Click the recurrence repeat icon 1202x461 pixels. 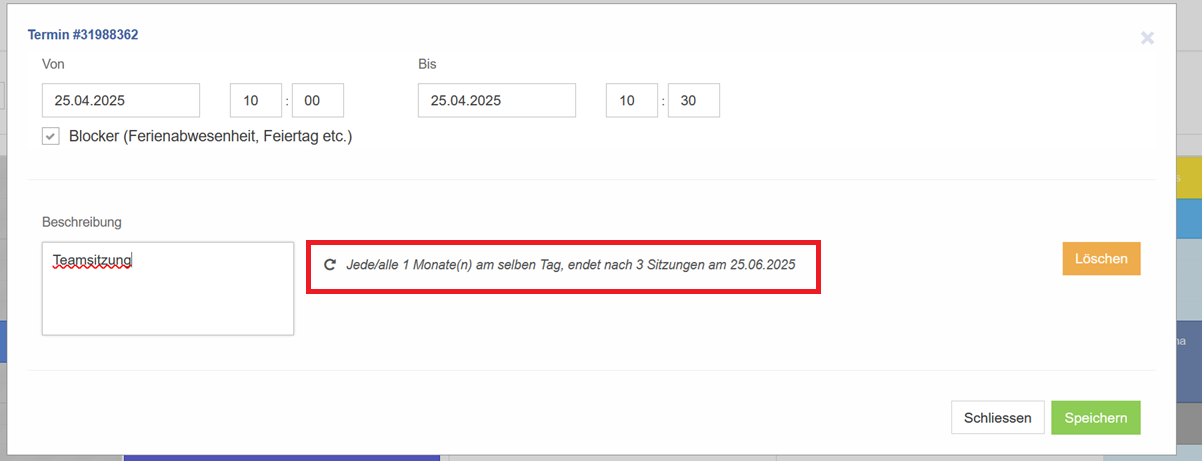(x=330, y=265)
